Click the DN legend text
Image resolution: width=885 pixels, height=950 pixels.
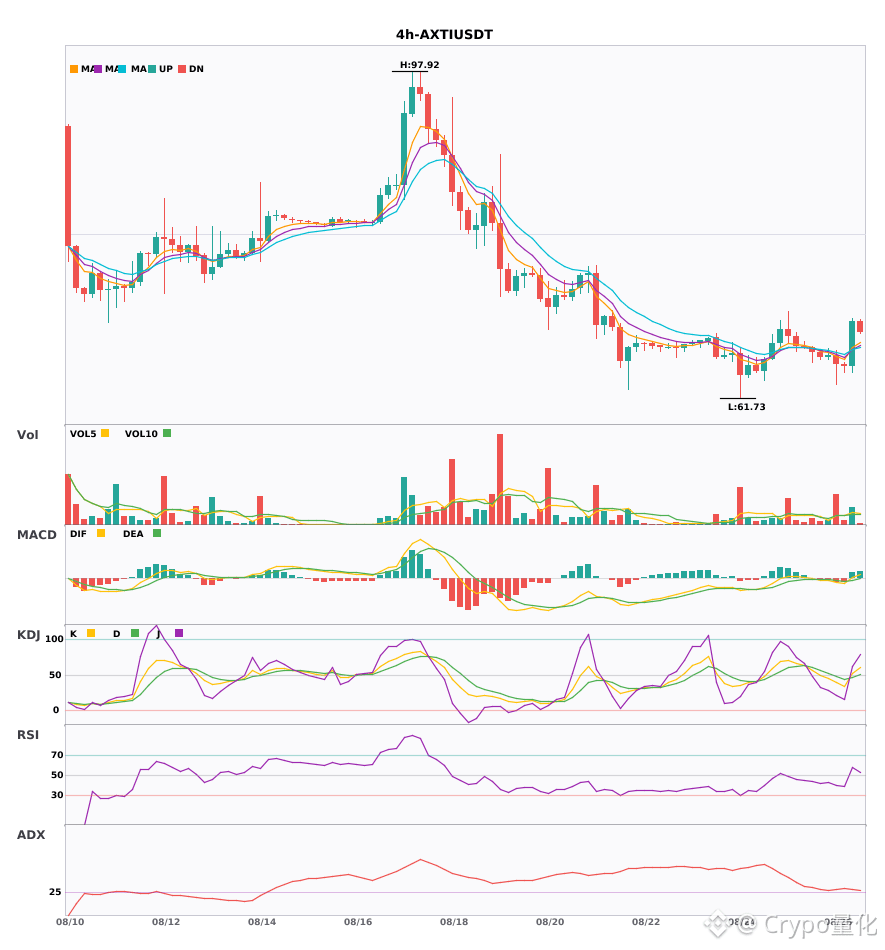click(x=196, y=69)
